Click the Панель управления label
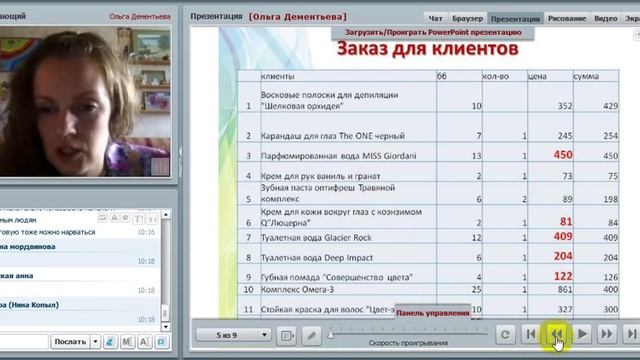The width and height of the screenshot is (640, 360). click(433, 313)
